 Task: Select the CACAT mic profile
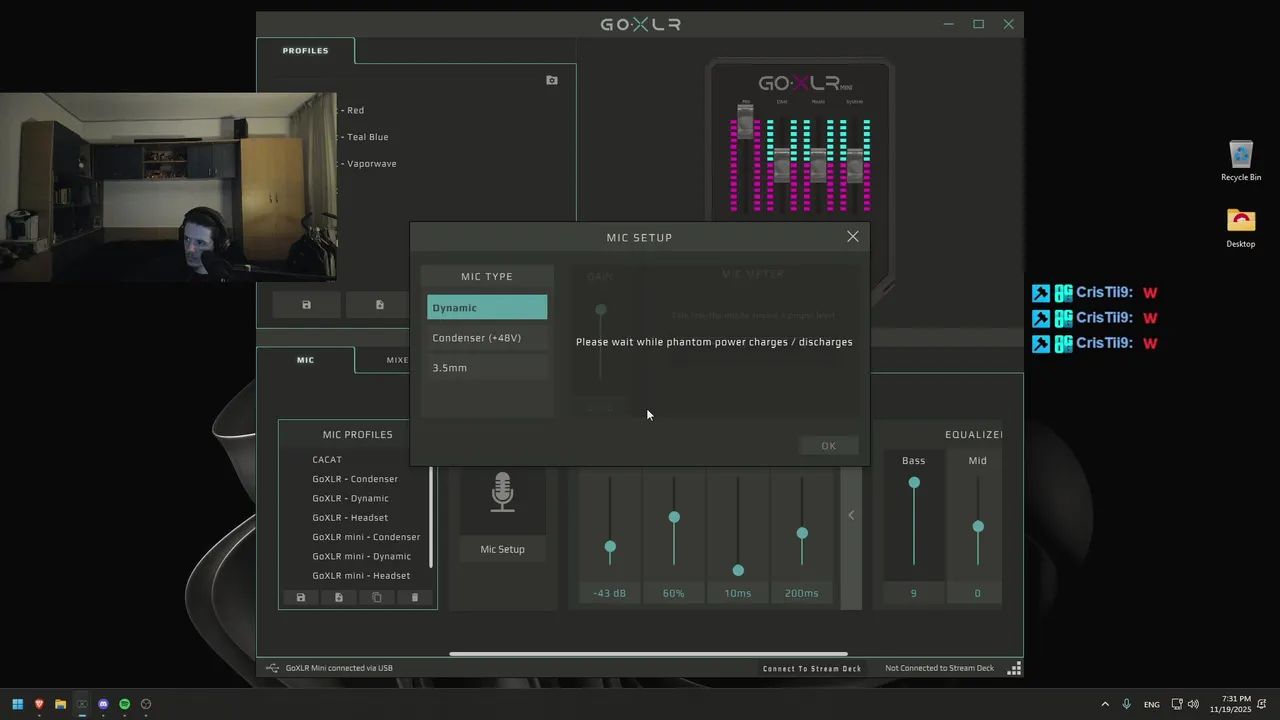pyautogui.click(x=327, y=460)
